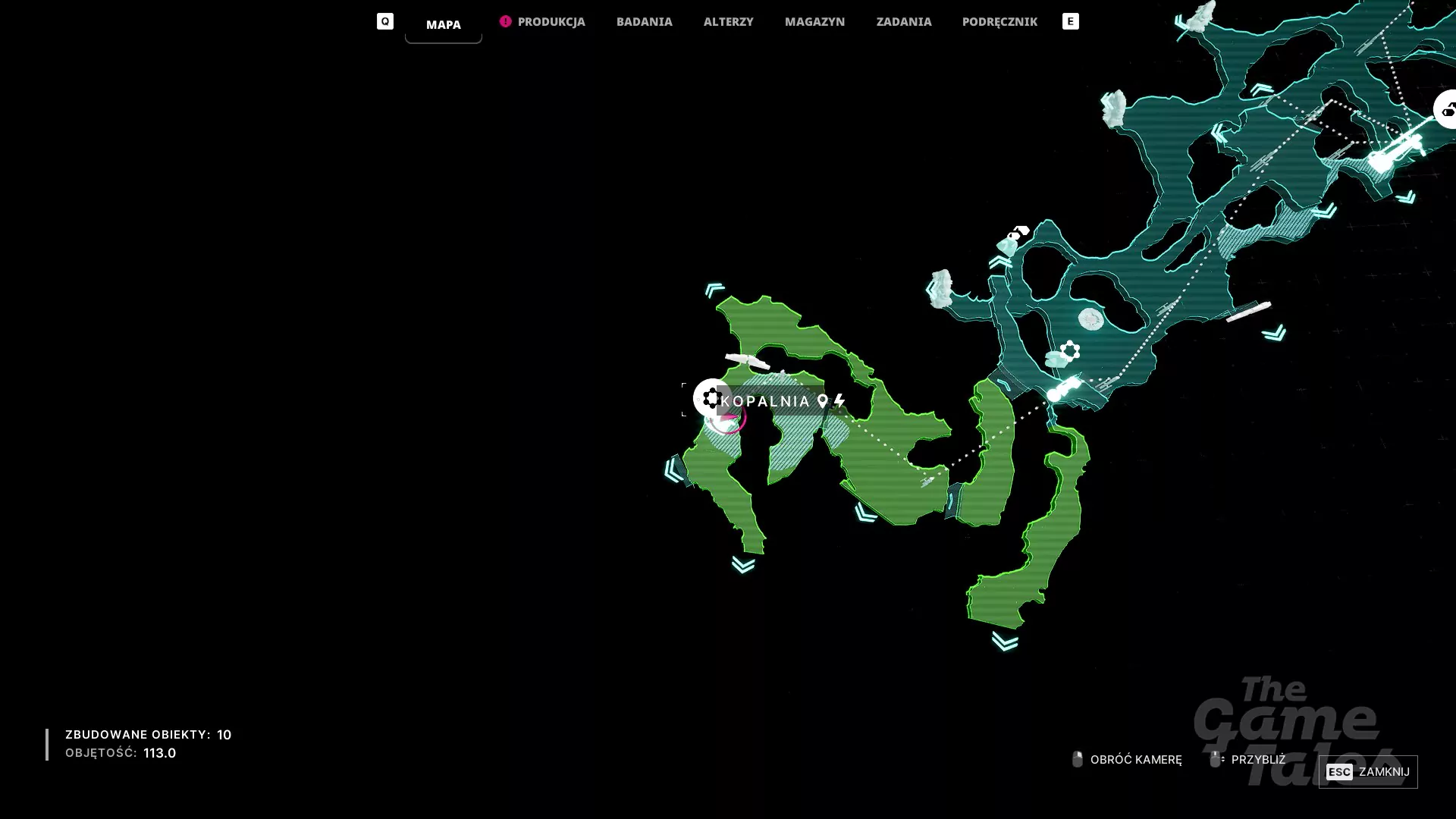Viewport: 1456px width, 819px height.
Task: Click the OBRÓĆ KAMERĘ control hint
Action: pos(1127,759)
